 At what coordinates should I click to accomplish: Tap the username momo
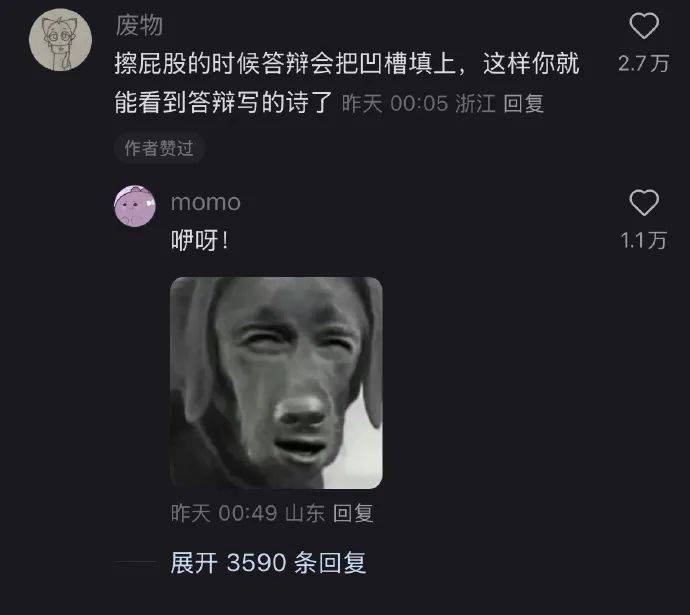click(206, 203)
